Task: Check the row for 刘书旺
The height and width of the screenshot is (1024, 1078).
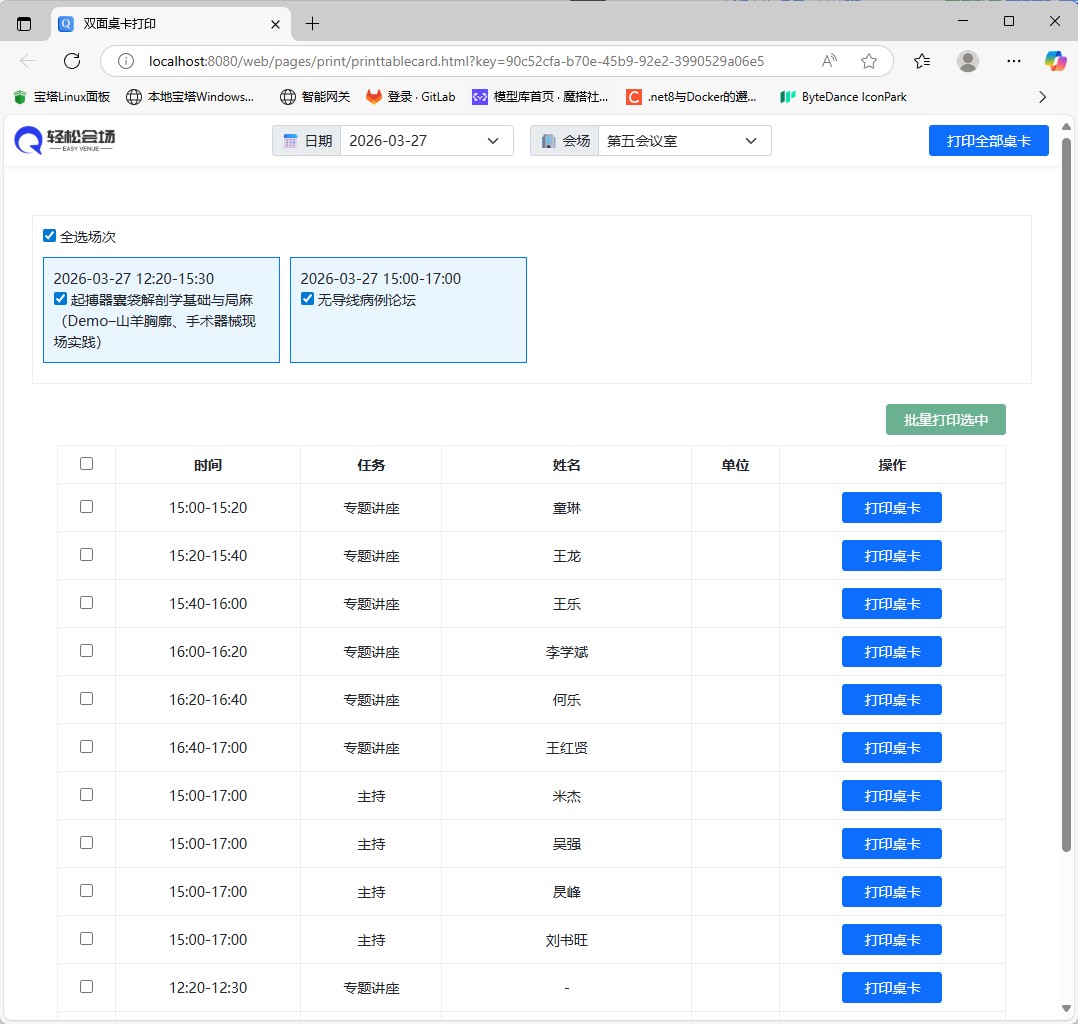Action: [87, 939]
